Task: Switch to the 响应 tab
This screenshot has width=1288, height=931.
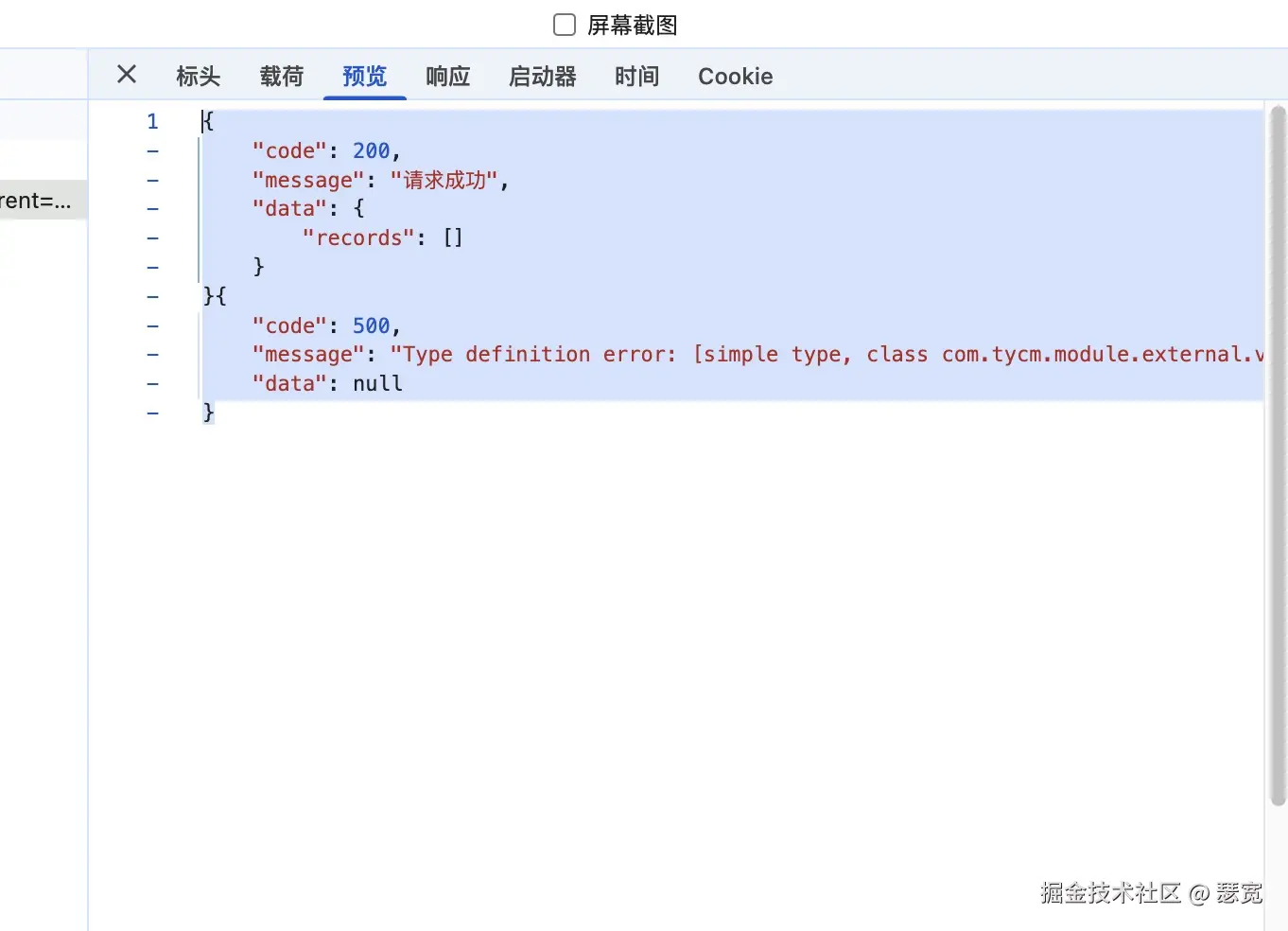Action: pos(447,77)
